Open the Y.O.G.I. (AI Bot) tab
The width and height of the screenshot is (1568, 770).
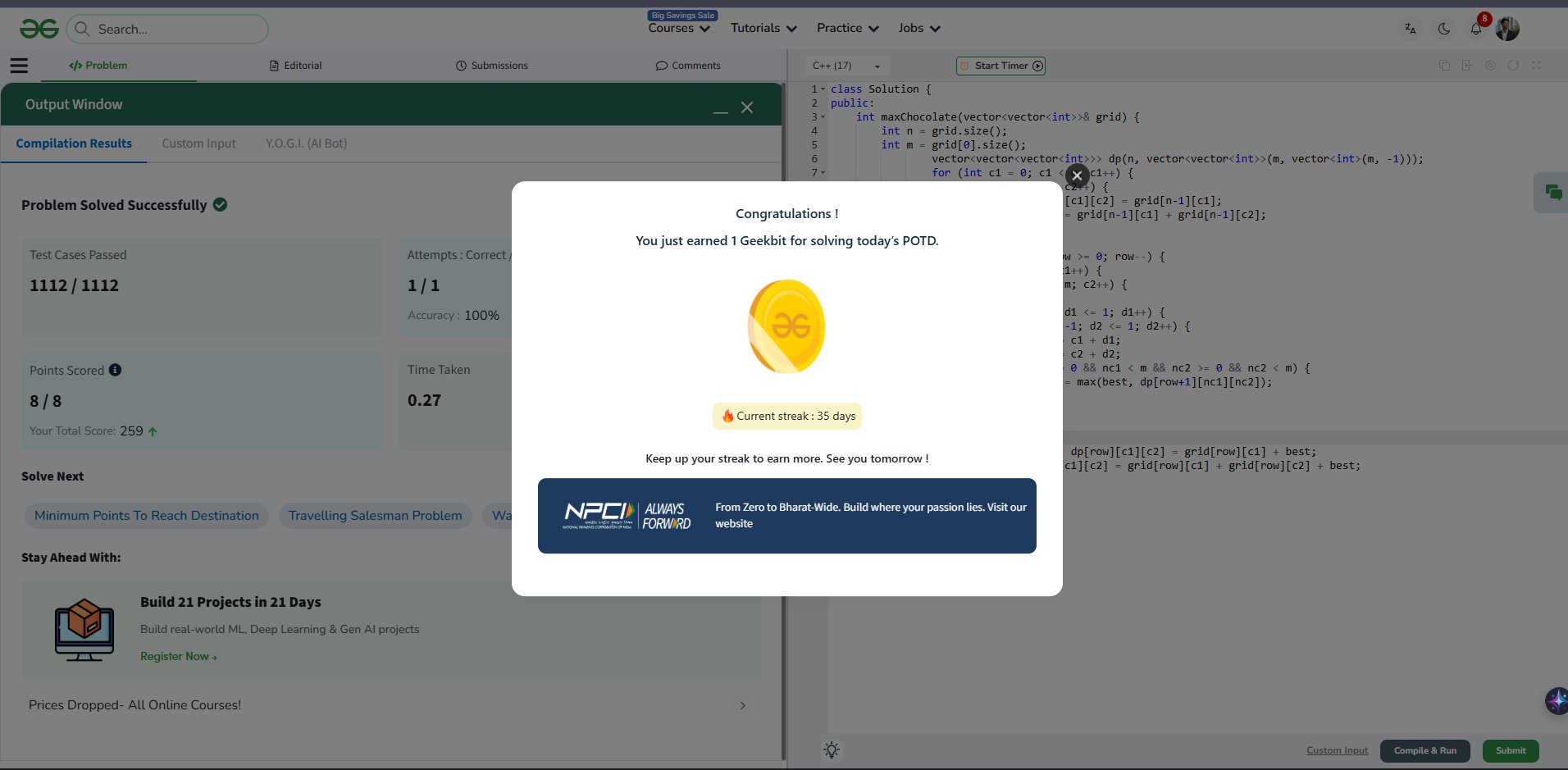[x=306, y=144]
